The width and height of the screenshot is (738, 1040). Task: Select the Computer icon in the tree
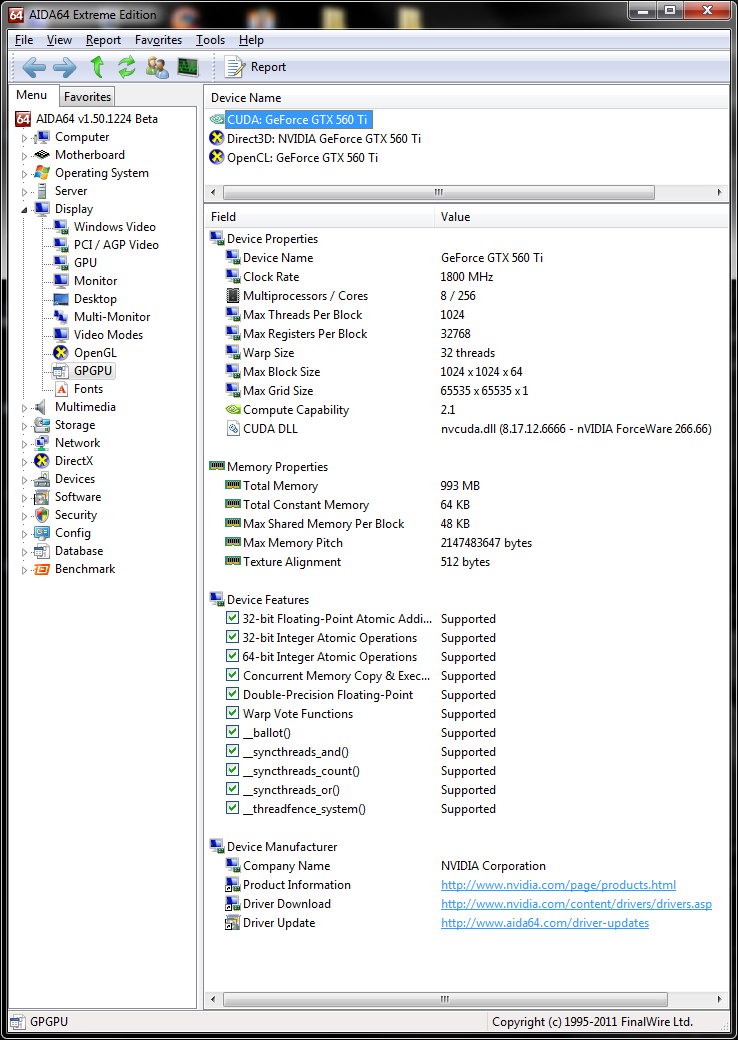pos(42,137)
